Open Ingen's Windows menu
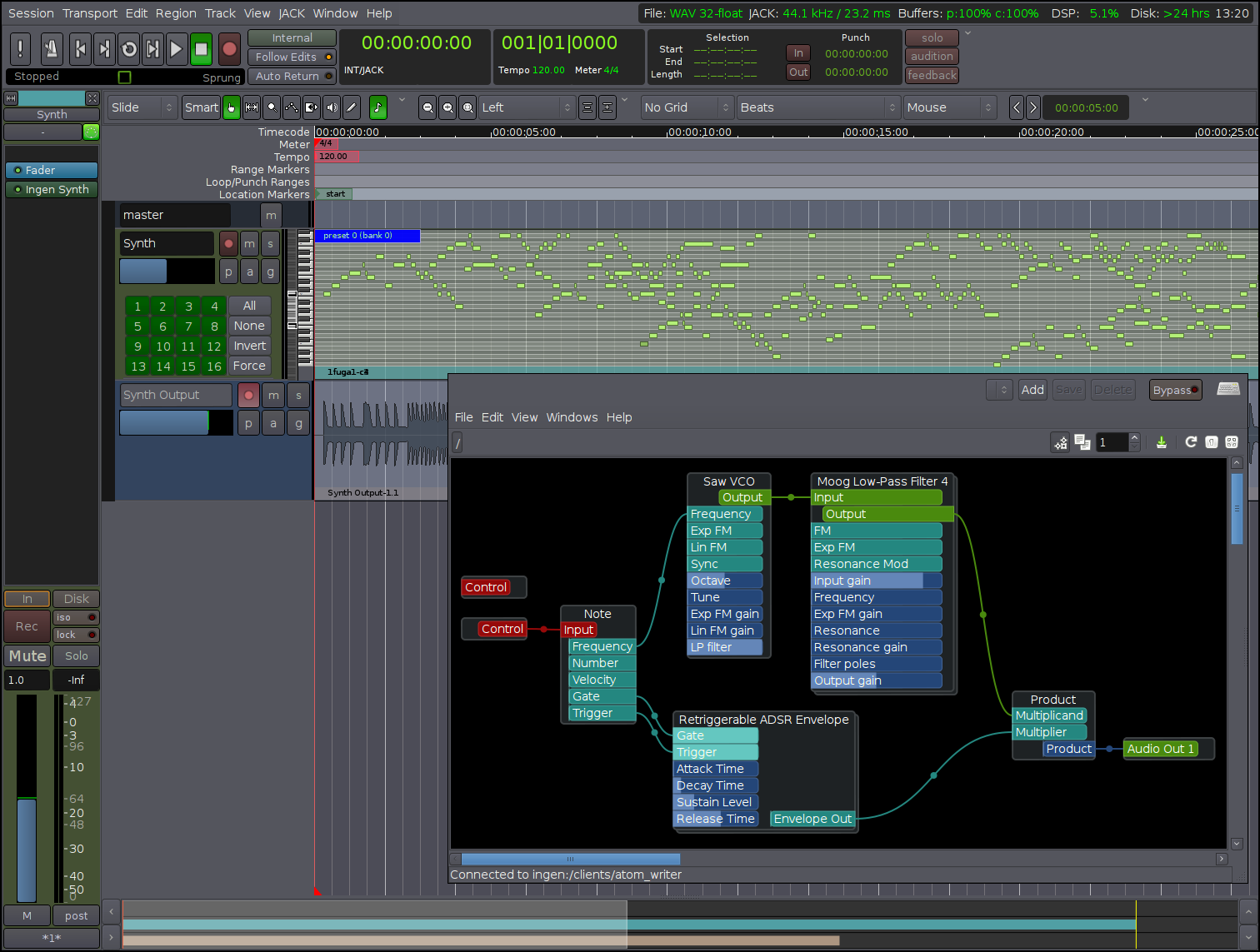Image resolution: width=1260 pixels, height=952 pixels. 572,417
